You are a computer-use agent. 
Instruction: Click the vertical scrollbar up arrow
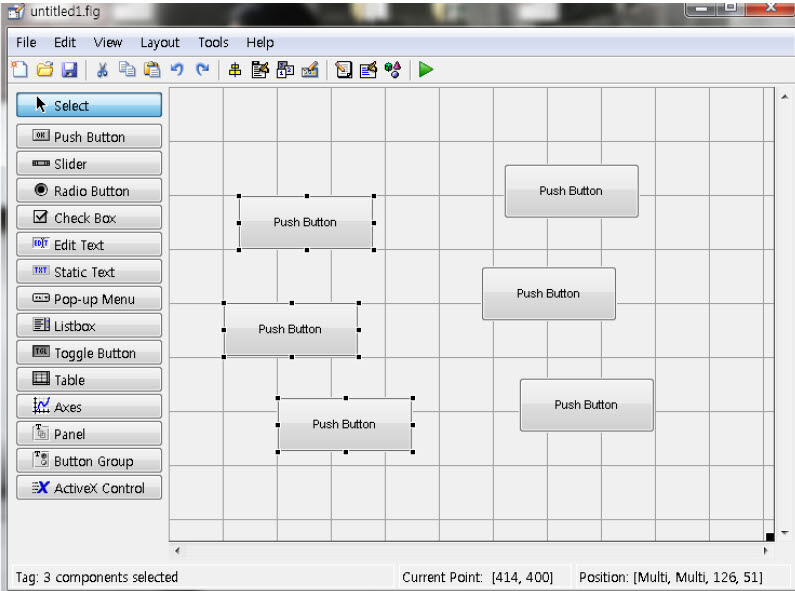[x=784, y=96]
